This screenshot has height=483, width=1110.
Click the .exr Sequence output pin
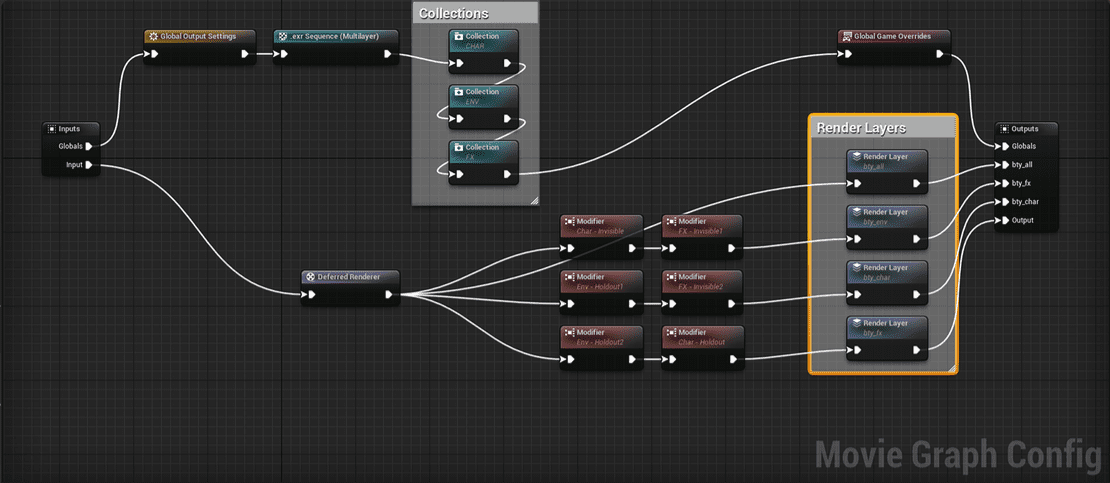pyautogui.click(x=388, y=54)
